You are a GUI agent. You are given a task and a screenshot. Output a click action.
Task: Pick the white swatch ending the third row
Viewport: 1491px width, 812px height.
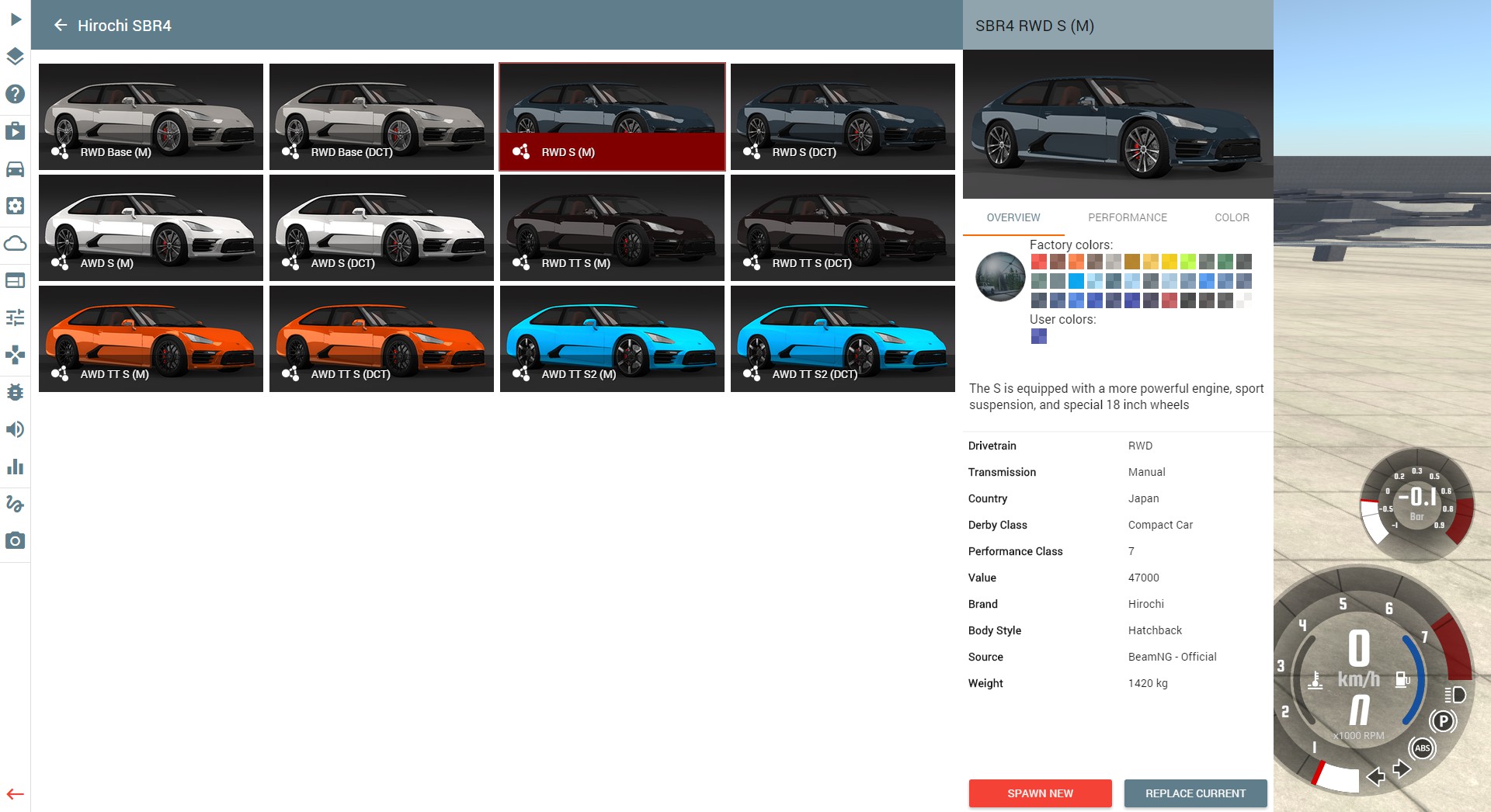tap(1244, 300)
